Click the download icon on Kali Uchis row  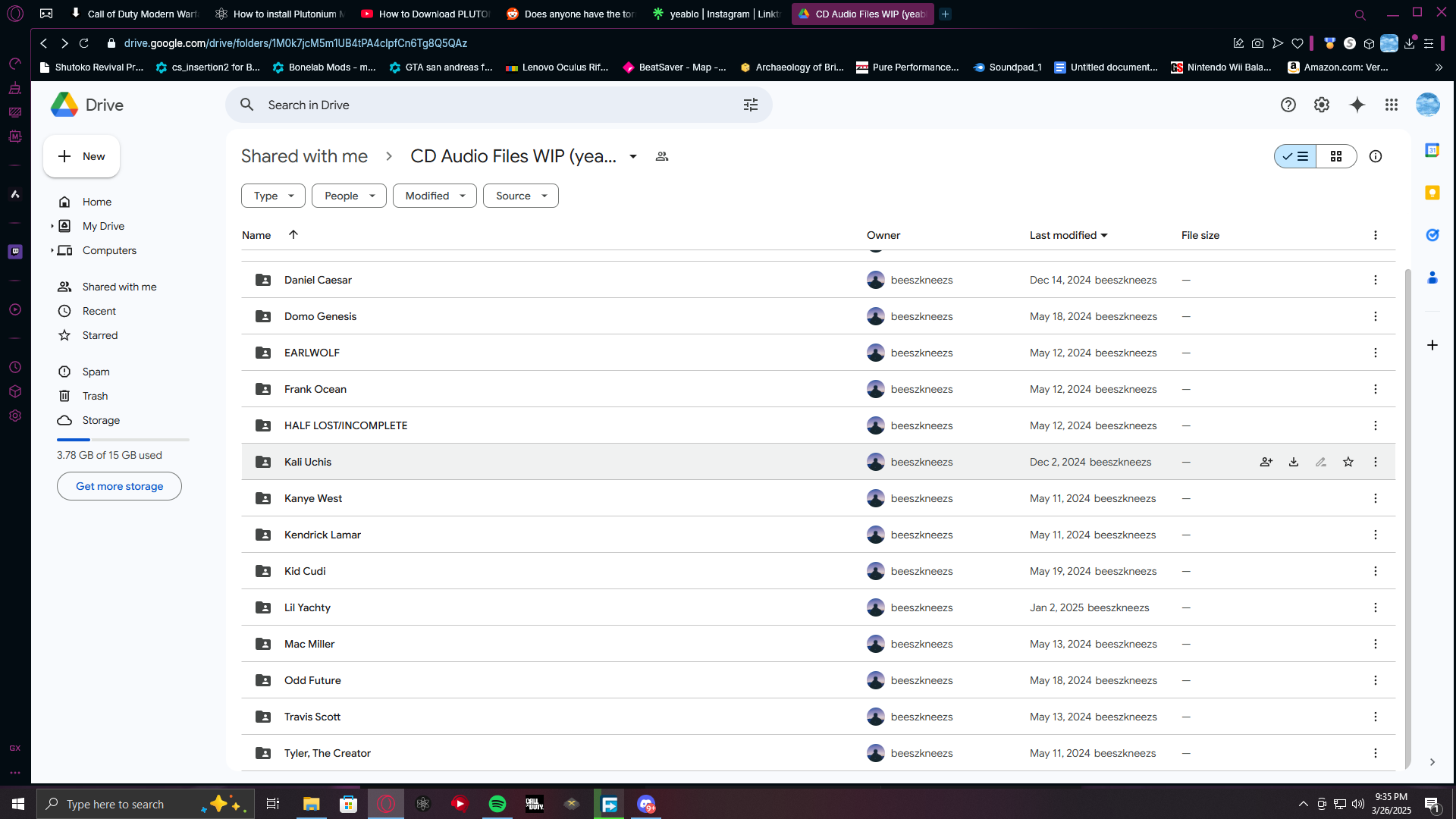pos(1294,462)
